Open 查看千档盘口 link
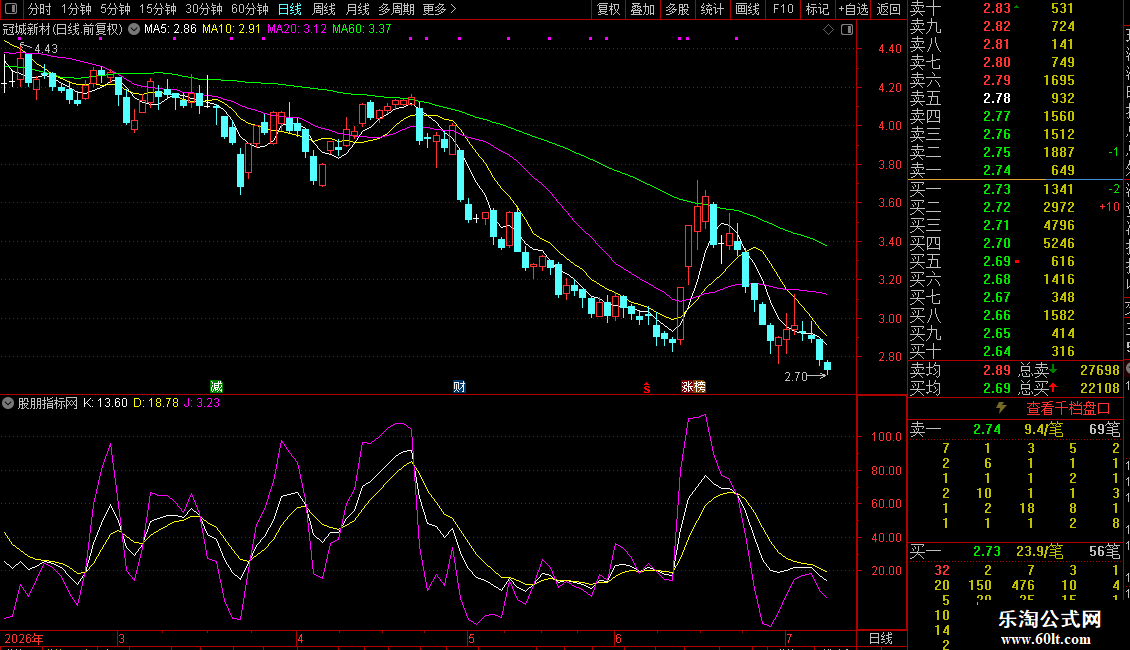 click(1068, 409)
